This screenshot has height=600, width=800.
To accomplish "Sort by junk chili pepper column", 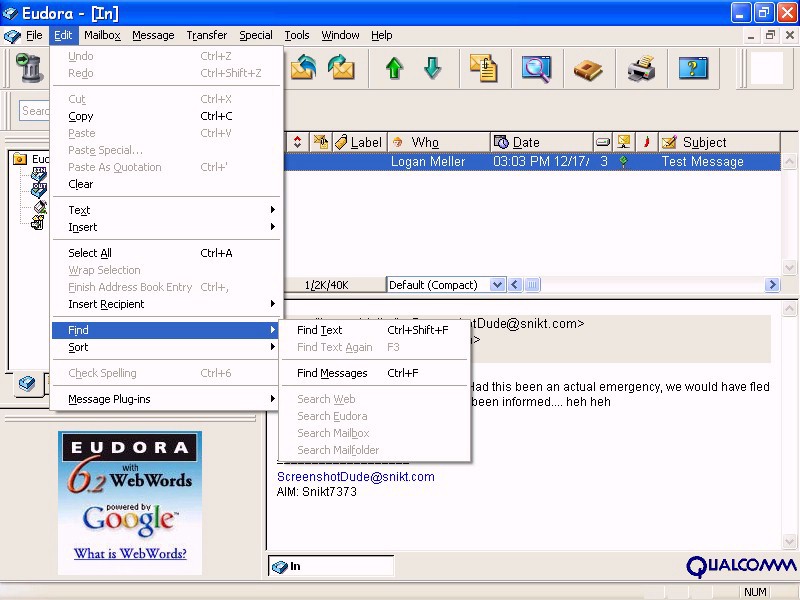I will [646, 142].
